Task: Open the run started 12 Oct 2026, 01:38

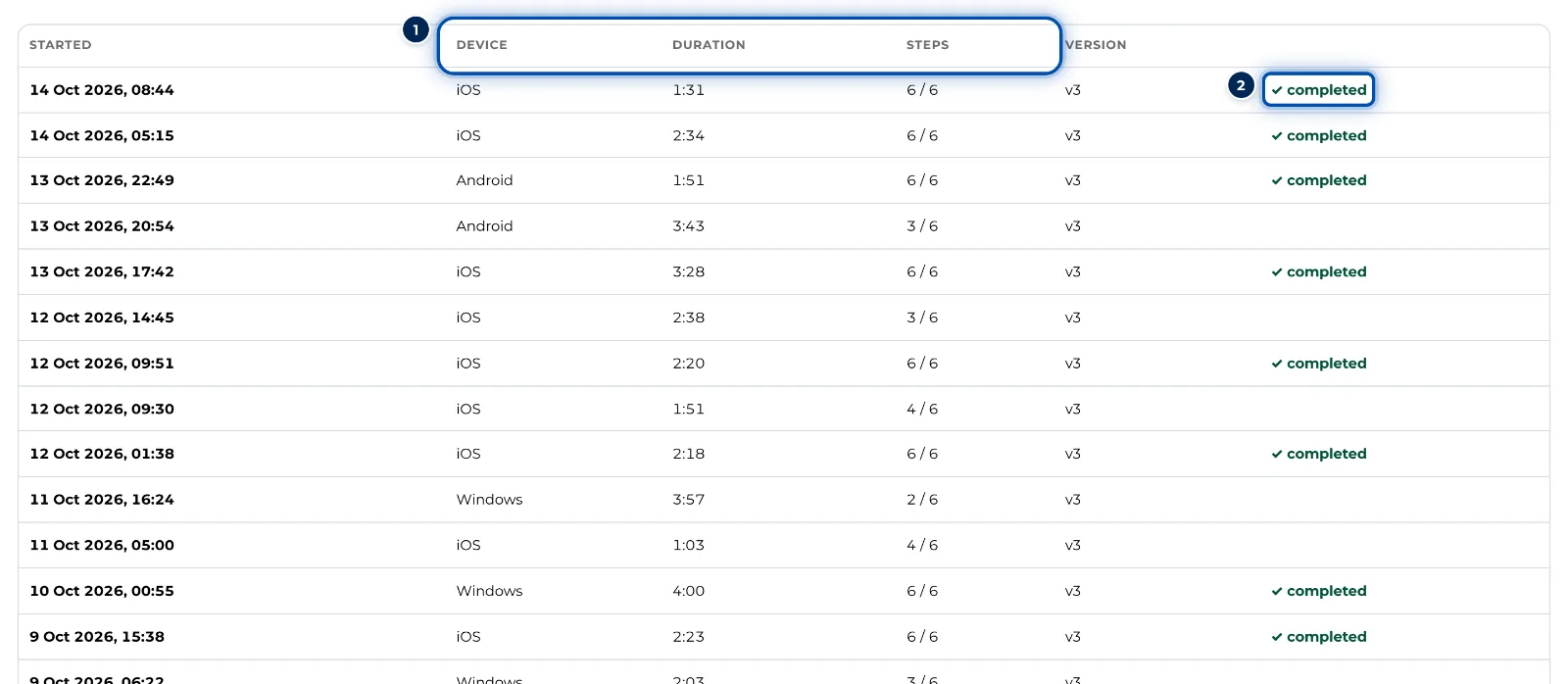Action: [x=784, y=454]
